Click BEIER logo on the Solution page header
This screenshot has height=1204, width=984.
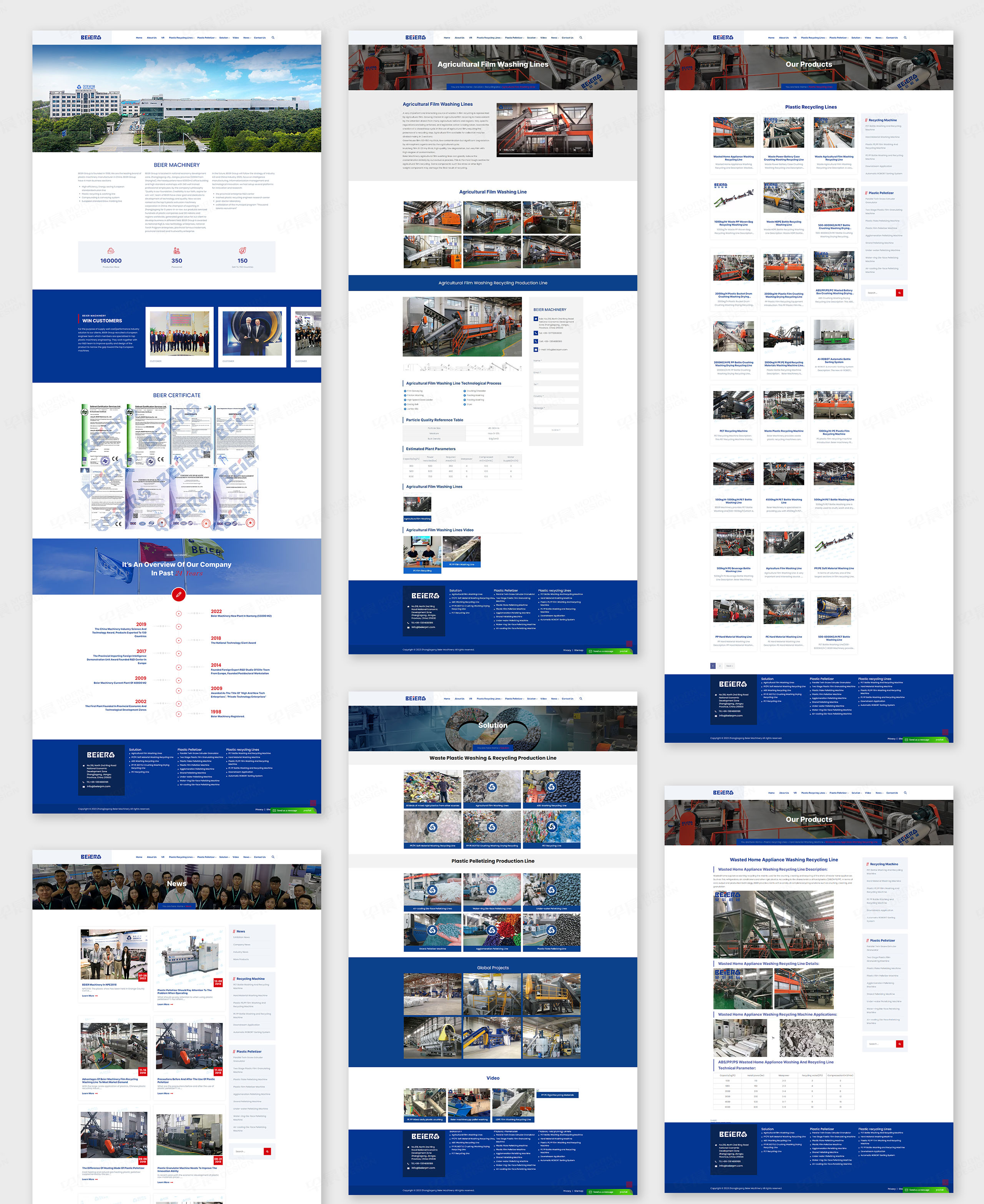416,698
